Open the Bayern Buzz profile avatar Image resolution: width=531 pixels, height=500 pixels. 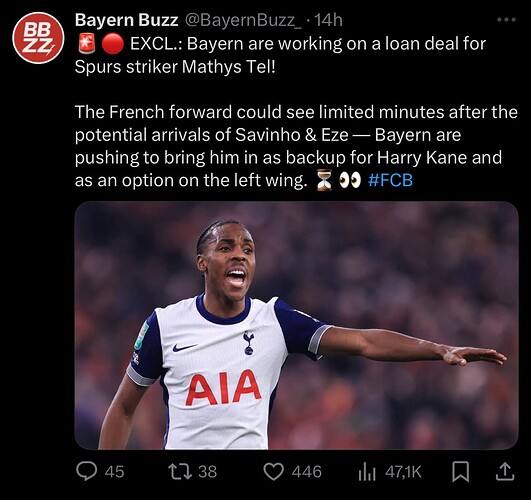(38, 38)
